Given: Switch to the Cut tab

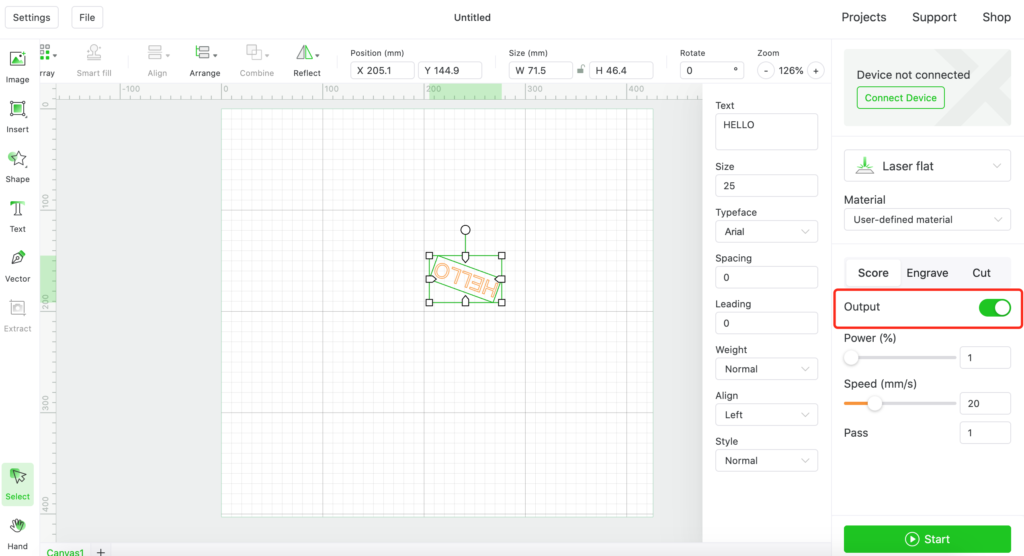Looking at the screenshot, I should [981, 273].
